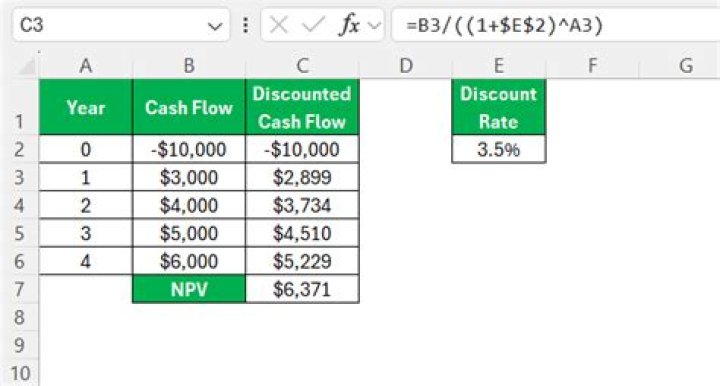Viewport: 720px width, 386px height.
Task: Select row 2 header
Action: click(19, 149)
